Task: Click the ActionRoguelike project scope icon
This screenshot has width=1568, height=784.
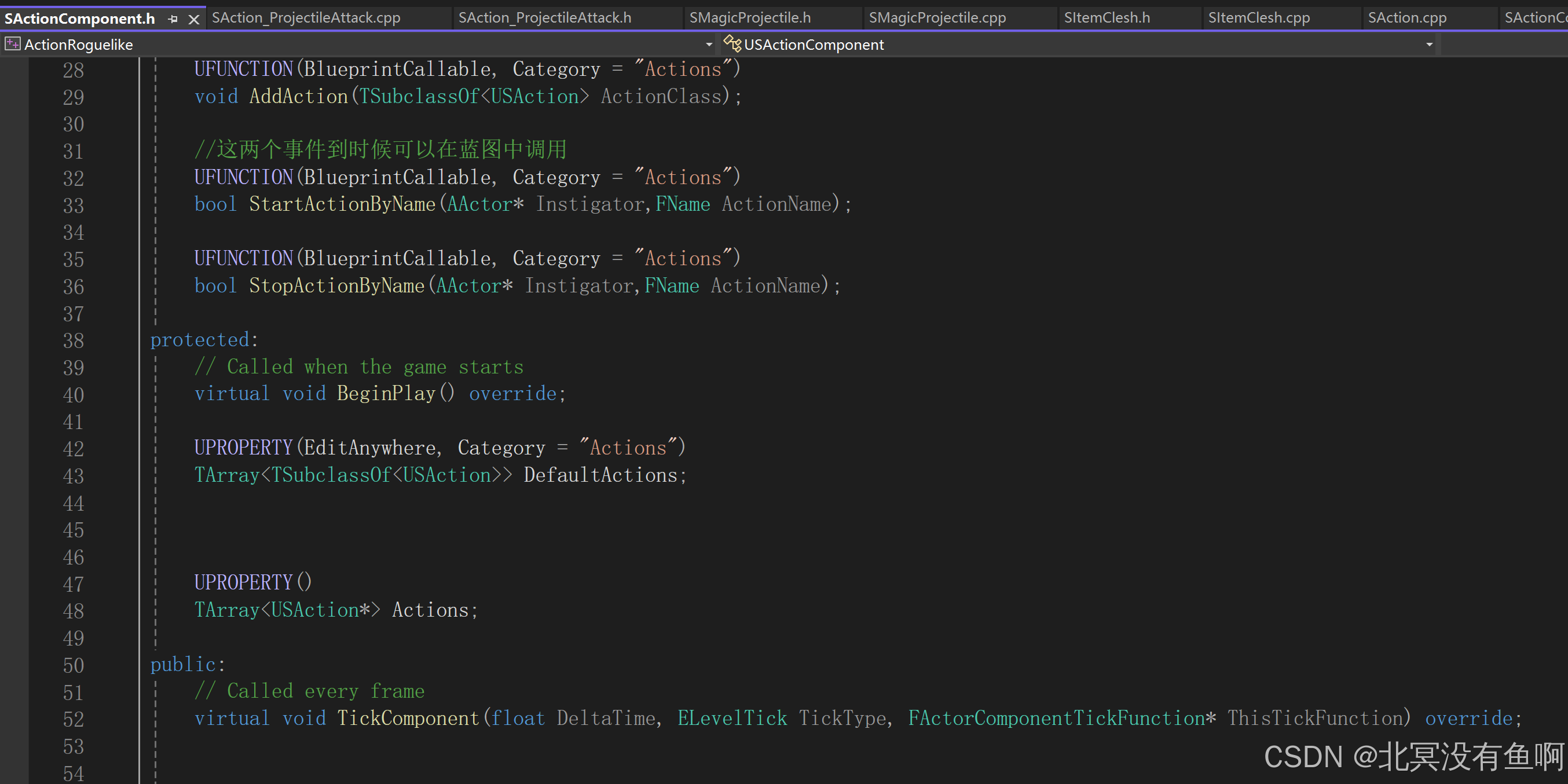Action: 12,44
